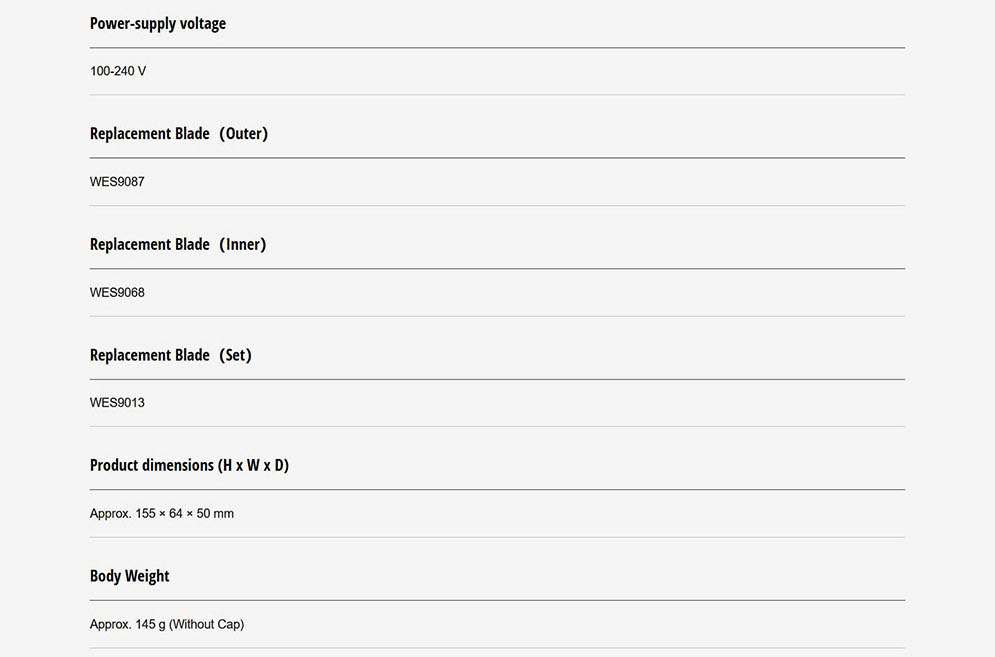This screenshot has width=995, height=657.
Task: Click the Product dimensions heading
Action: pyautogui.click(x=189, y=466)
